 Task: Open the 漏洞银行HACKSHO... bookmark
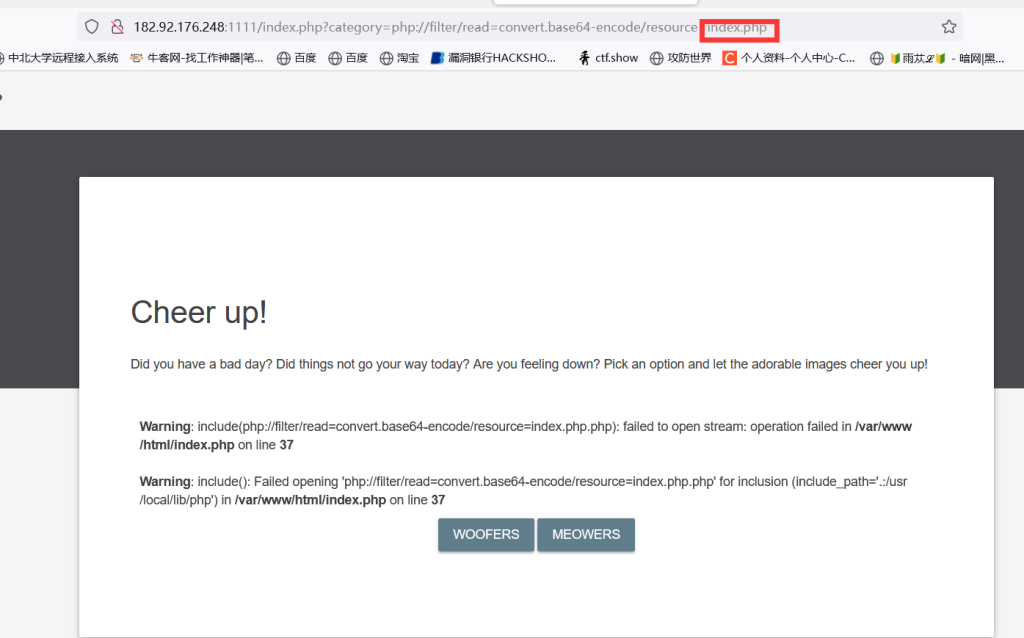click(493, 58)
